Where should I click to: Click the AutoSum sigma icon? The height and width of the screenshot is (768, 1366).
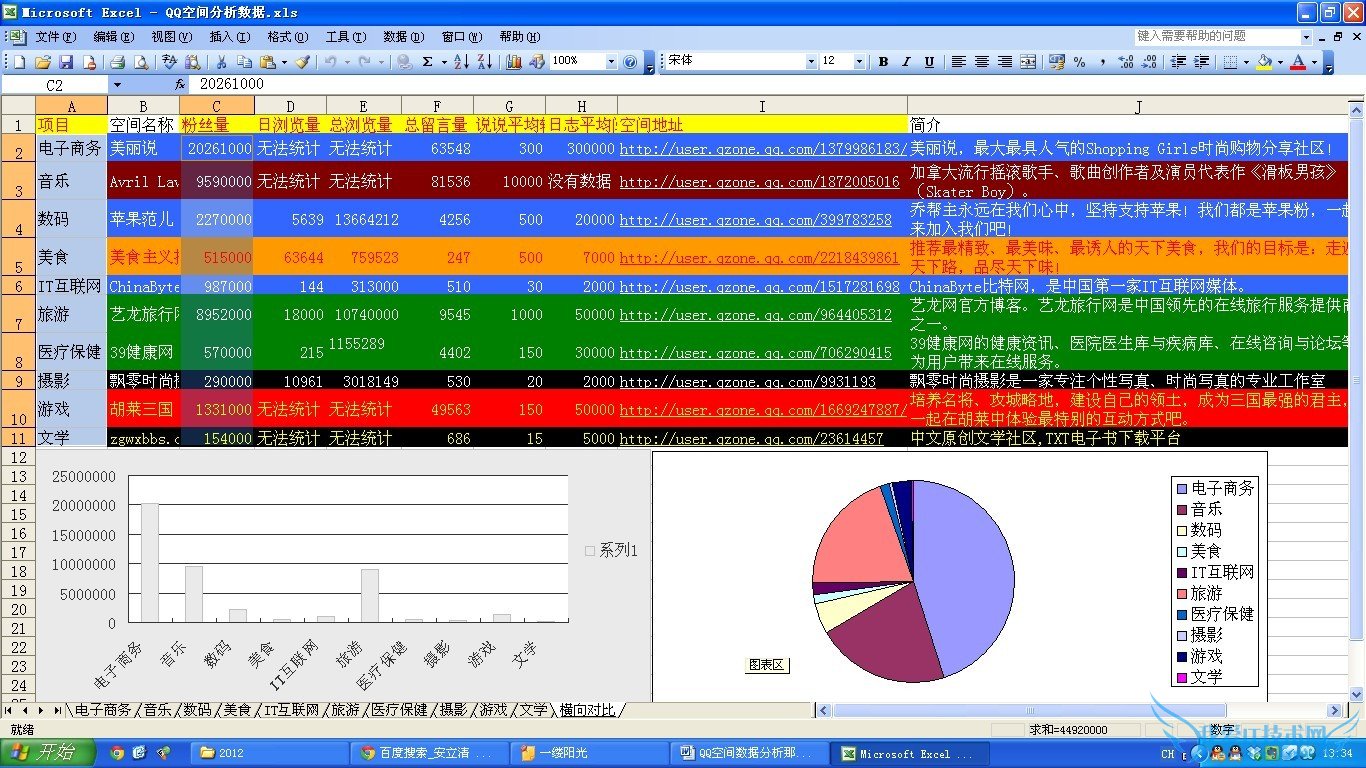[x=428, y=62]
